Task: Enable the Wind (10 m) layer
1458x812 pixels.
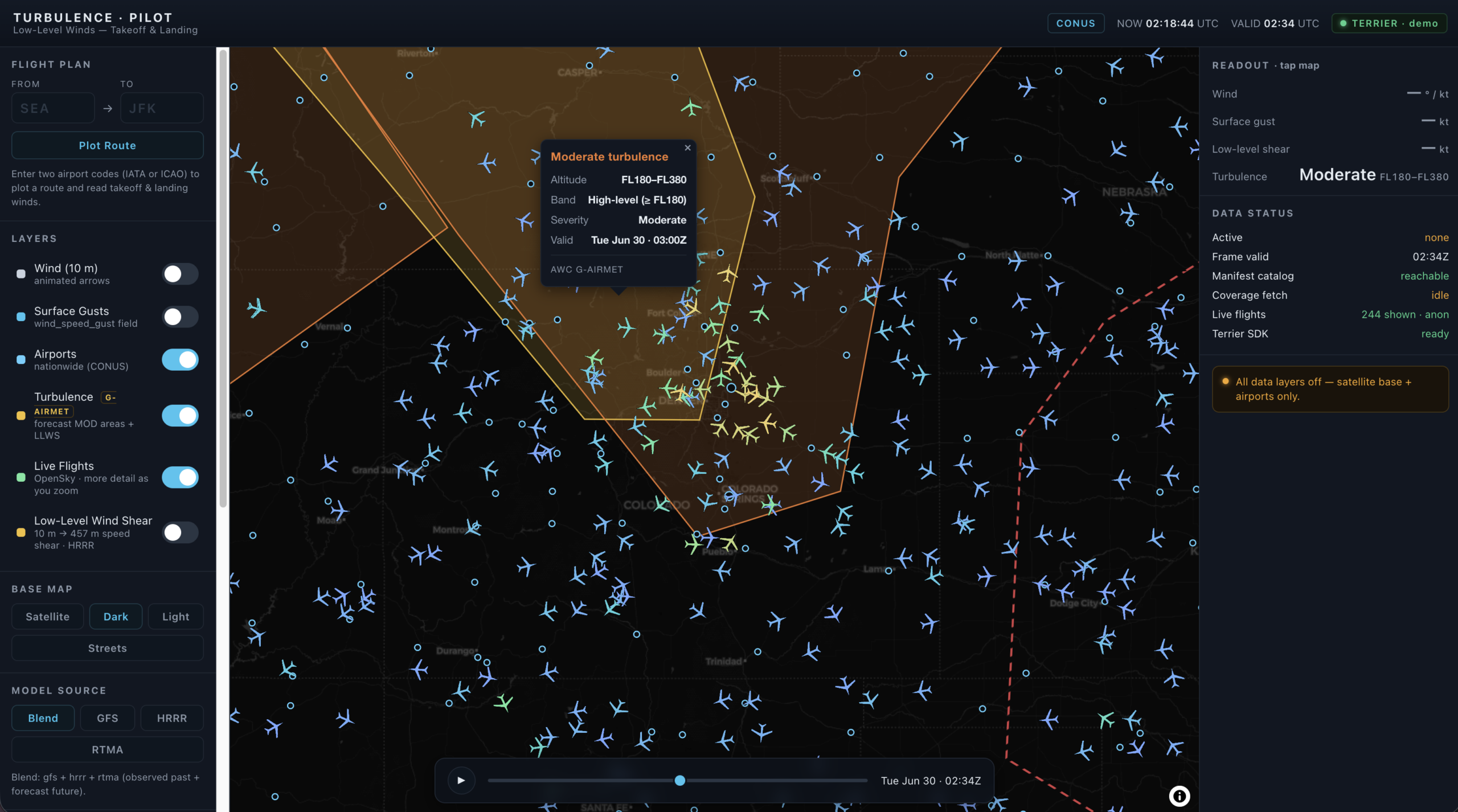Action: point(180,274)
